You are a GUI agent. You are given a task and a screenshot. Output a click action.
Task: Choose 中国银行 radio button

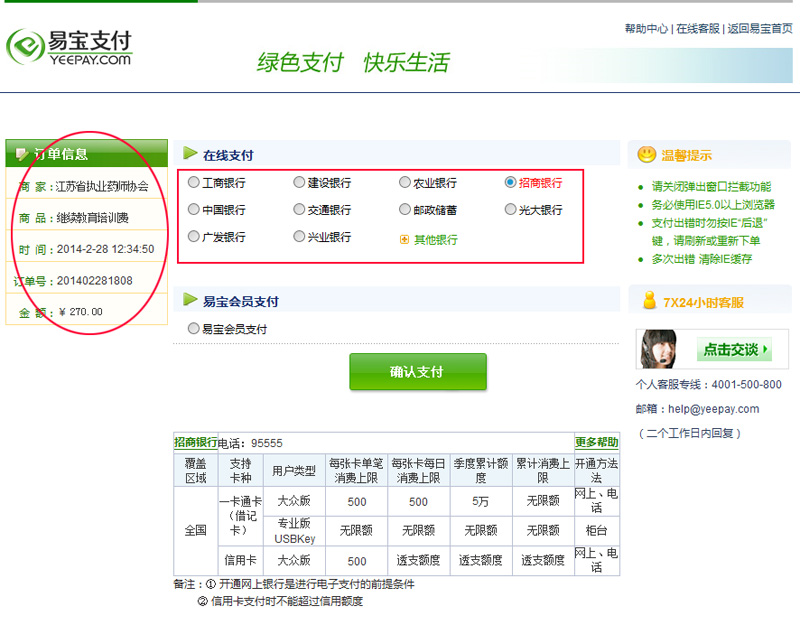click(x=193, y=209)
